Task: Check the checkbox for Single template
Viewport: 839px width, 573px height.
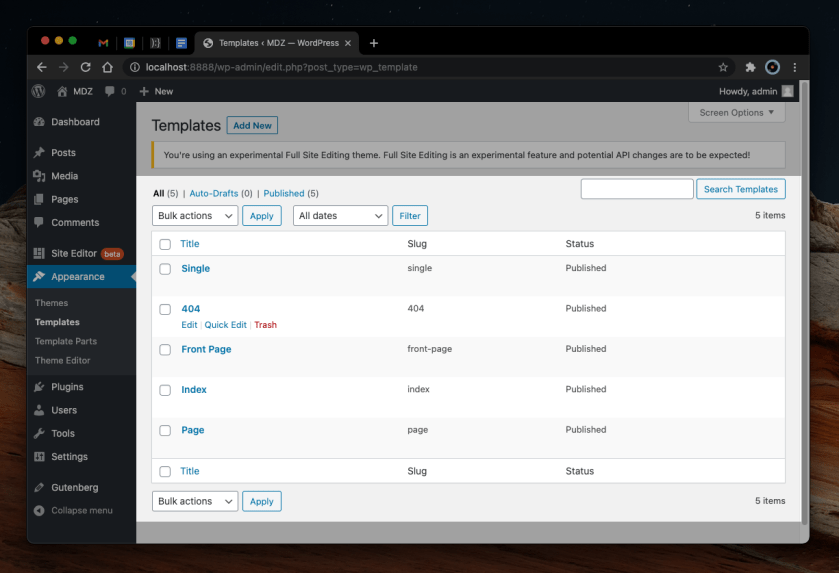Action: pyautogui.click(x=165, y=269)
